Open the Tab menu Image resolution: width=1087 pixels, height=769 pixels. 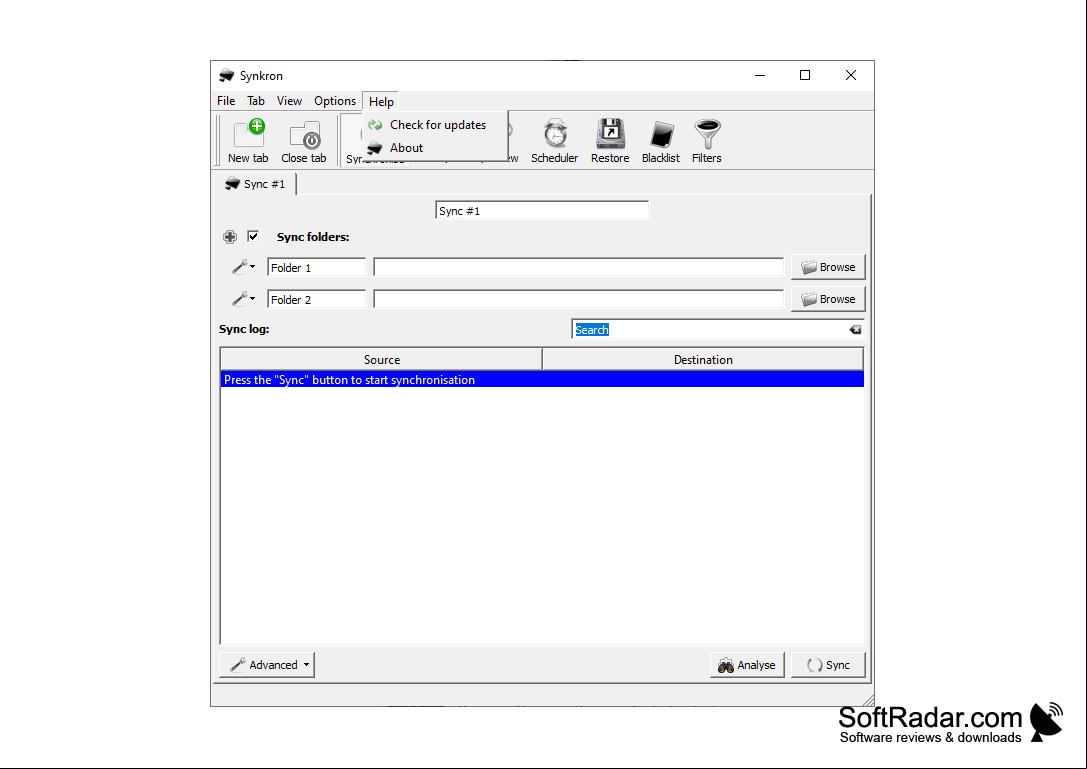pos(256,101)
